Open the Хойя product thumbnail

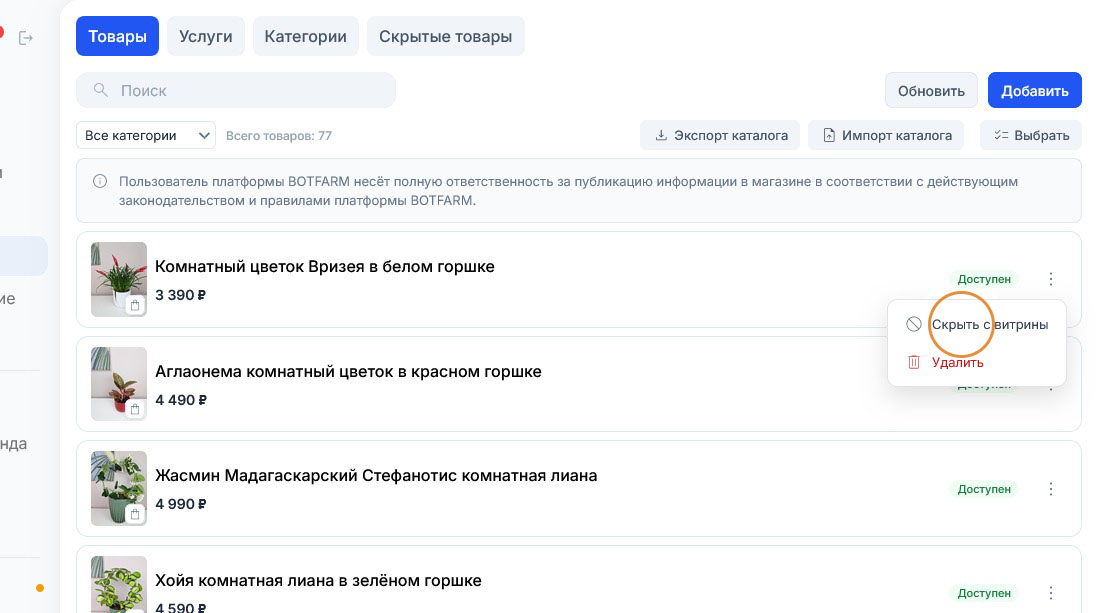point(119,584)
